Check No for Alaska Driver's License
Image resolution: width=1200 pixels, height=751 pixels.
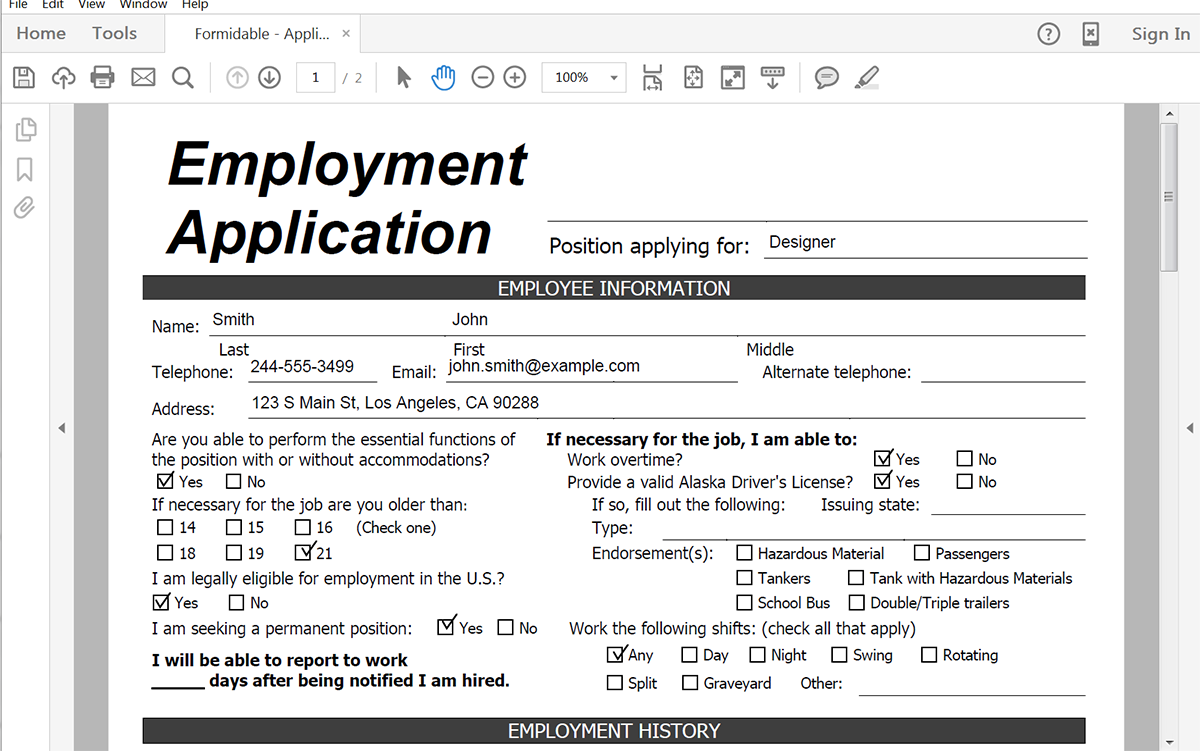coord(965,481)
